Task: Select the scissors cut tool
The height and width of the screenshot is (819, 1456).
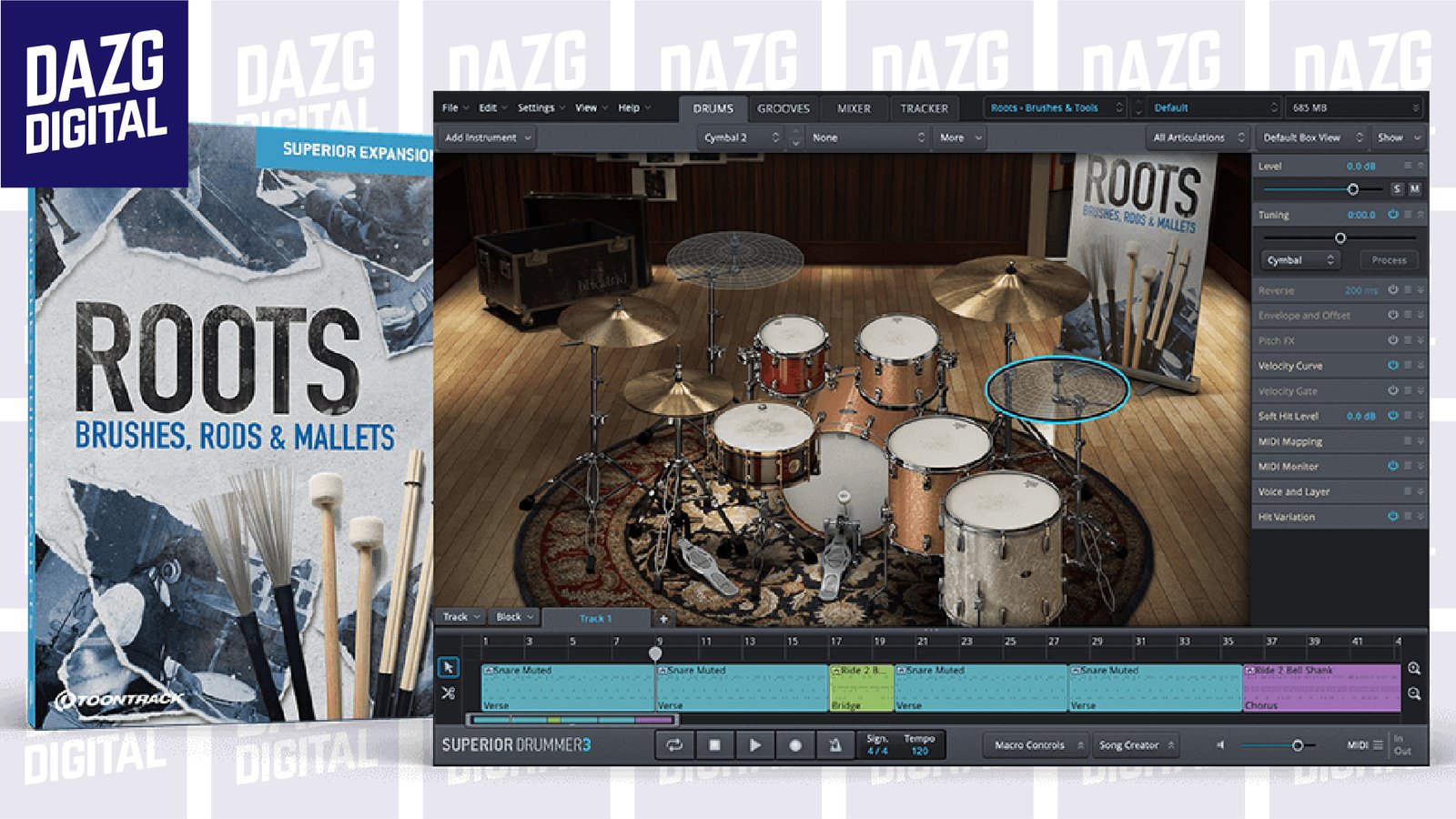Action: point(448,693)
